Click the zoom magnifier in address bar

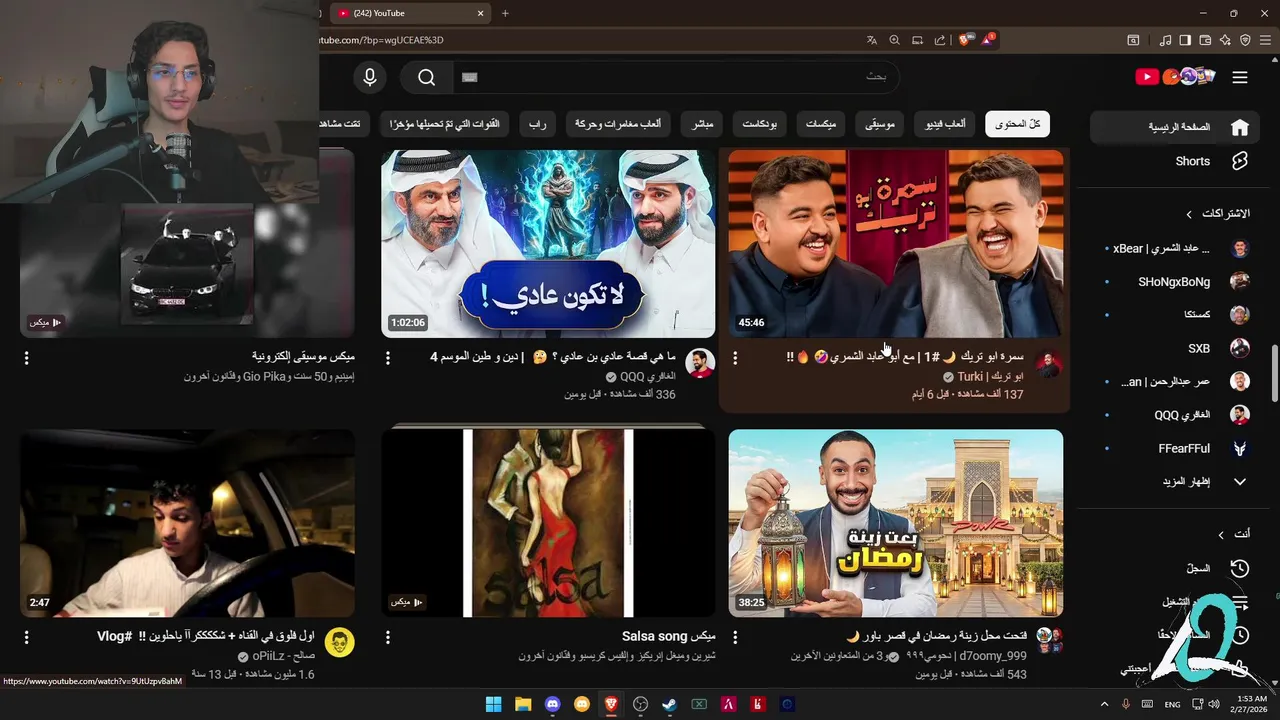pos(894,40)
